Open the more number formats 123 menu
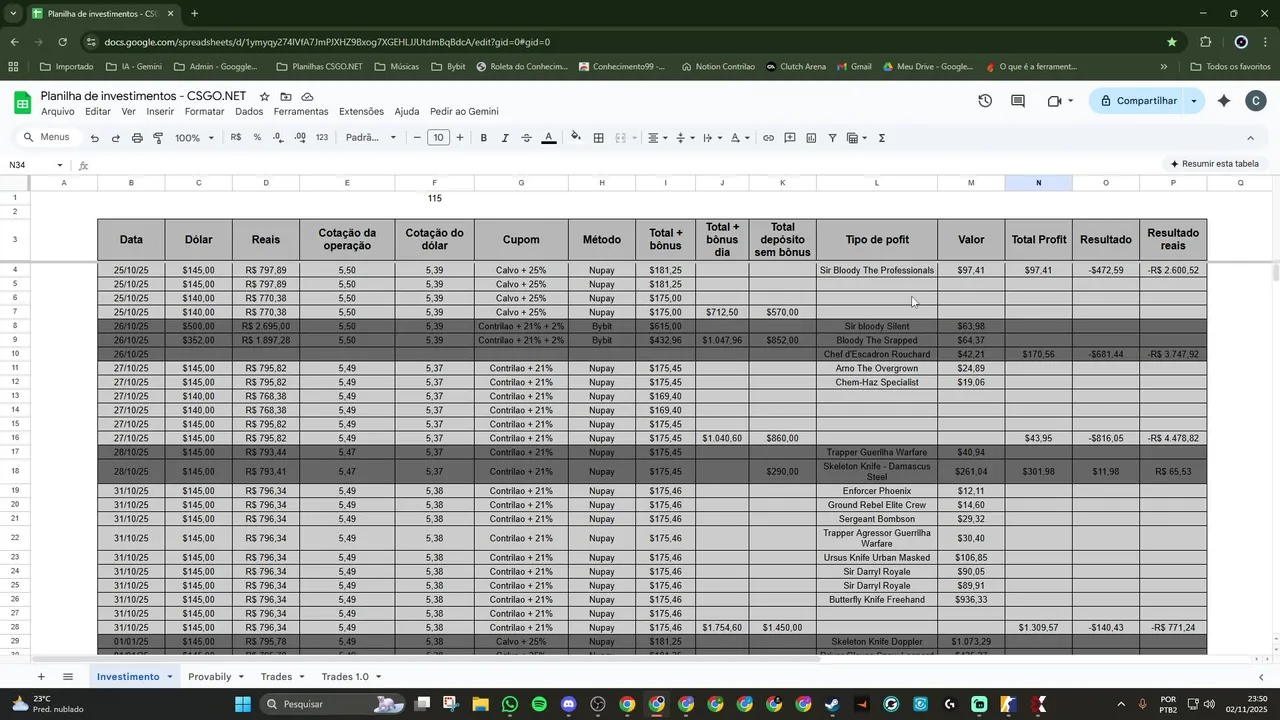The image size is (1280, 720). click(x=322, y=138)
